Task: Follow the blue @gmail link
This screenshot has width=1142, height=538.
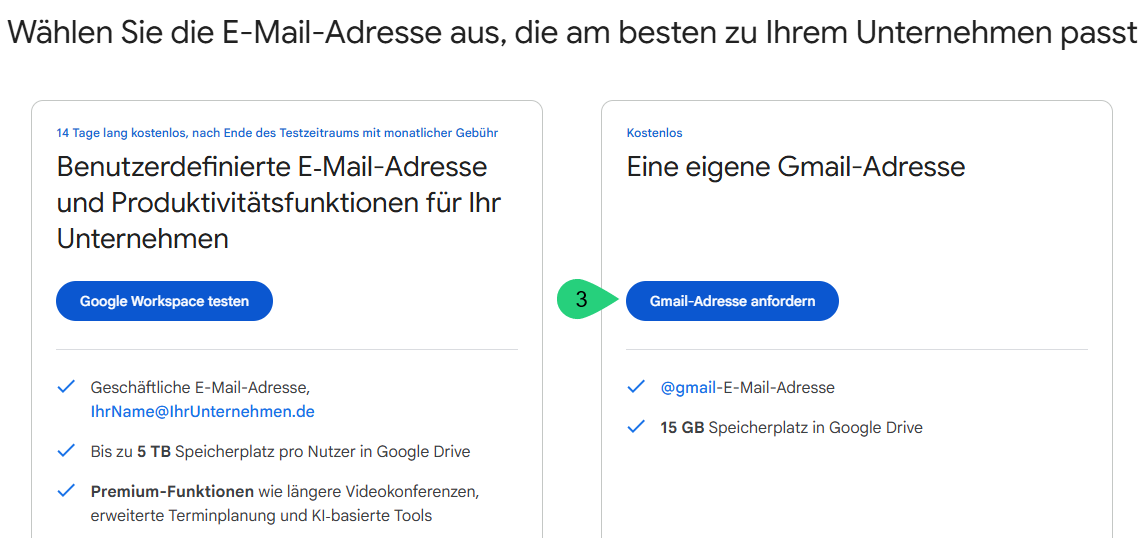Action: coord(688,387)
